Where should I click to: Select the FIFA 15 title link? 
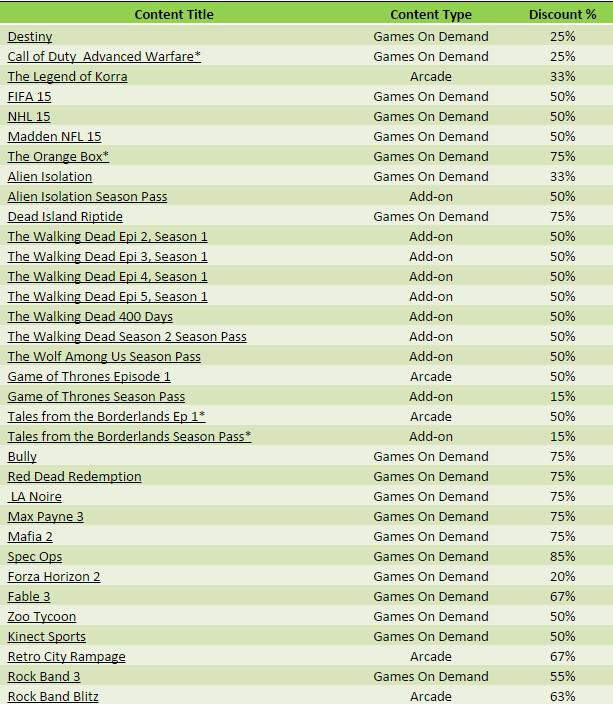click(x=30, y=97)
